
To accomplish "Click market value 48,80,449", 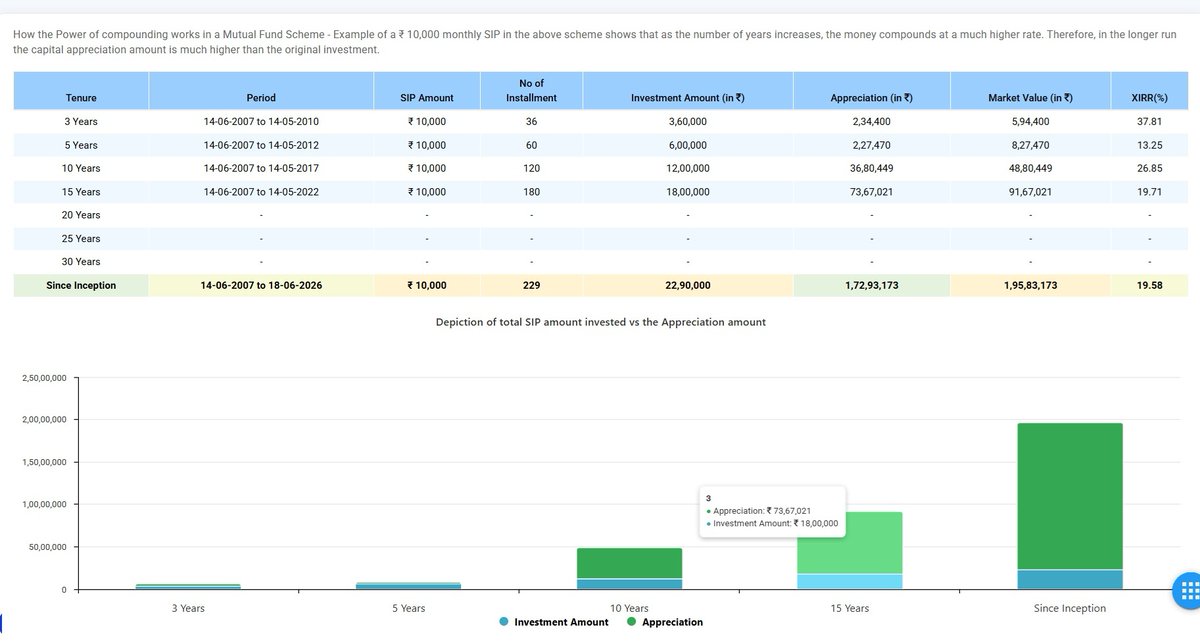I will click(1030, 168).
